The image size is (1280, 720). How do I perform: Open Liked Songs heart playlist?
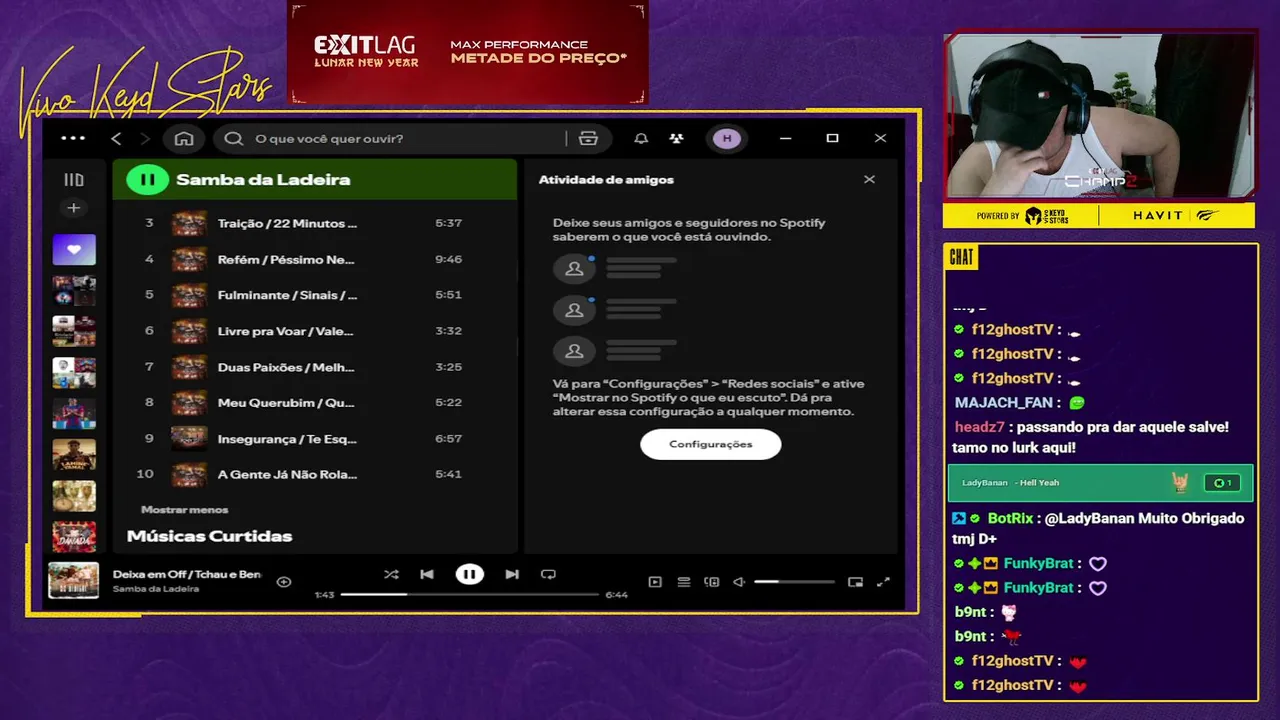pos(74,249)
